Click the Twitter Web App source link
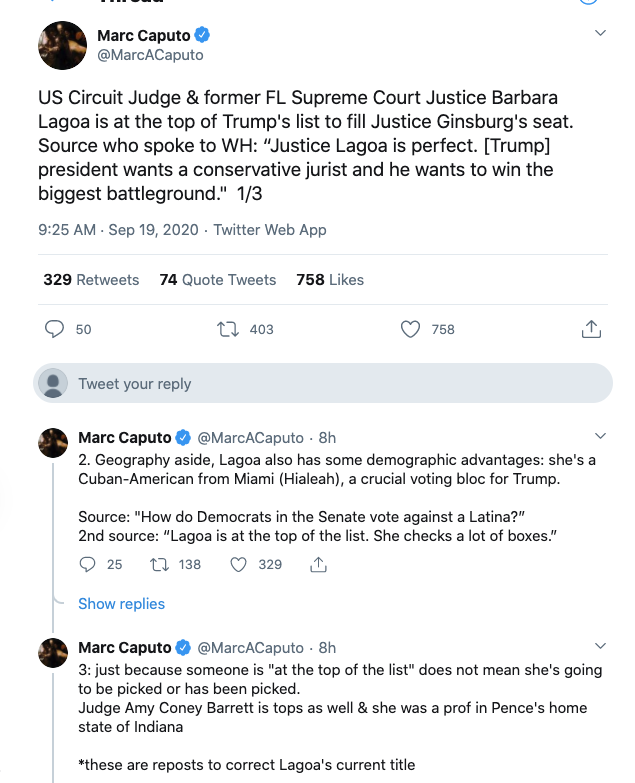 coord(270,230)
